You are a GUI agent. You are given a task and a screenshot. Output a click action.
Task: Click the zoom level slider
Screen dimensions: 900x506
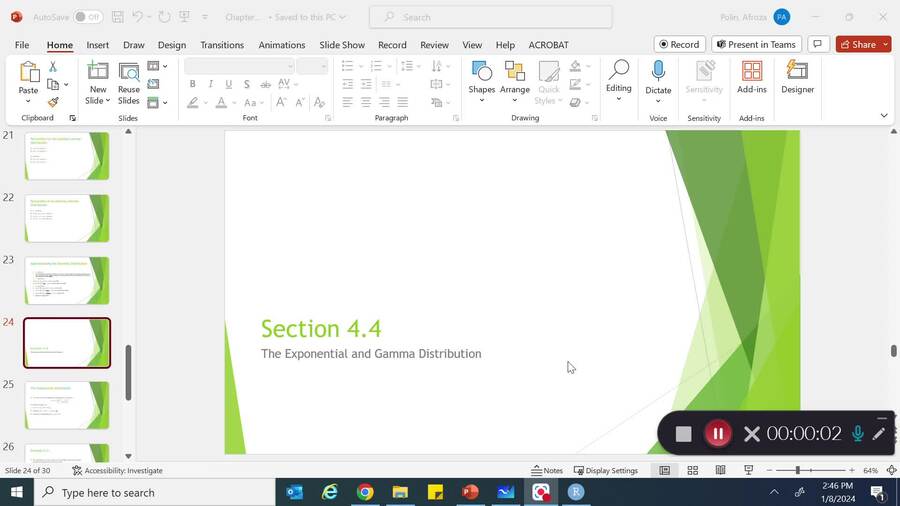tap(797, 470)
